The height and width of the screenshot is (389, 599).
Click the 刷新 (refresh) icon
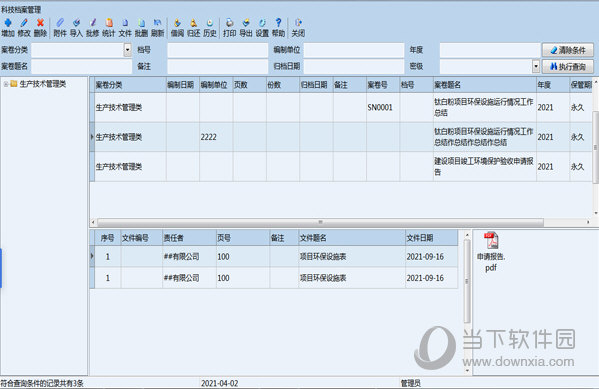(x=157, y=28)
